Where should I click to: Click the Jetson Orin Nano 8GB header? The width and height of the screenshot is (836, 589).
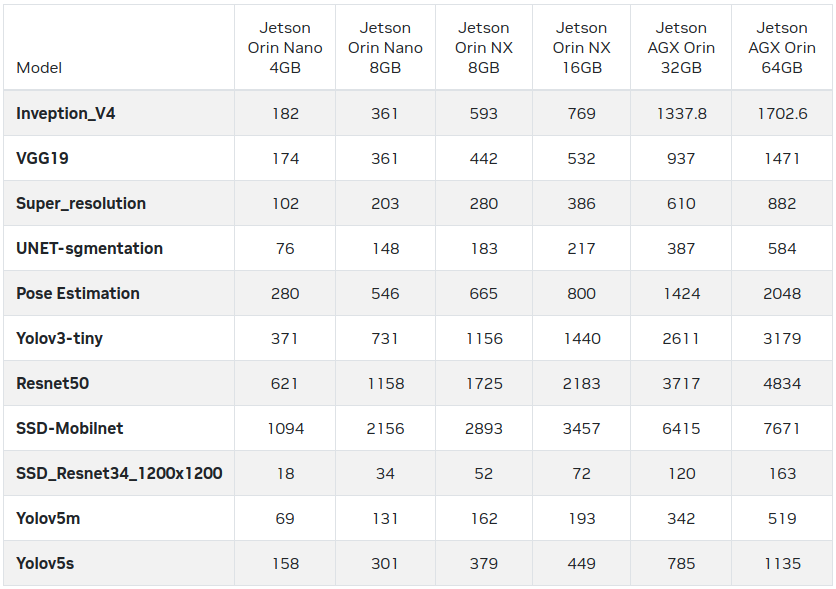coord(385,48)
